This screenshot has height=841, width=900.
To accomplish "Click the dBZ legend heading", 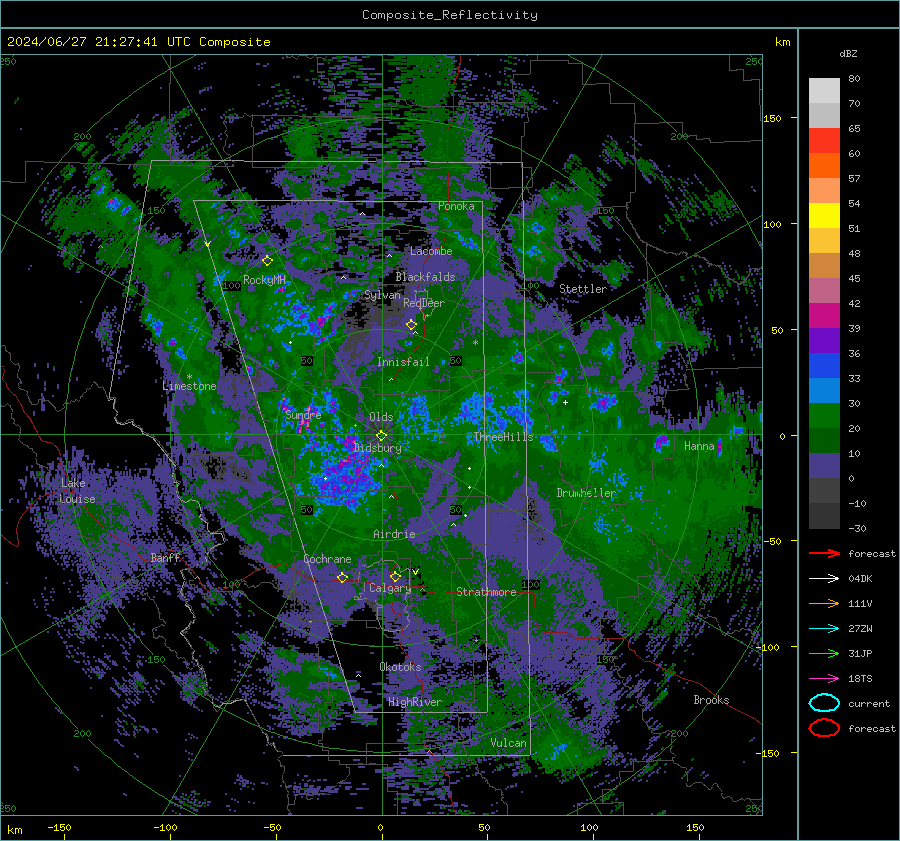I will [x=848, y=53].
